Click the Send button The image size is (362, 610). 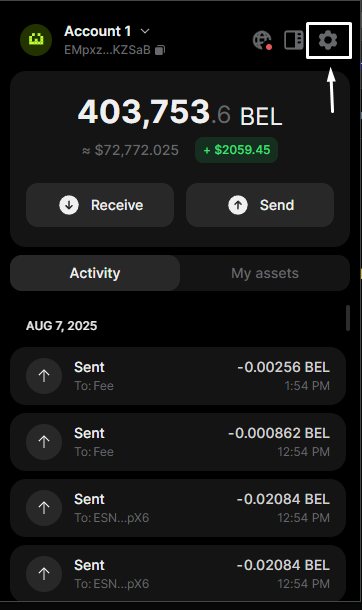[x=260, y=205]
